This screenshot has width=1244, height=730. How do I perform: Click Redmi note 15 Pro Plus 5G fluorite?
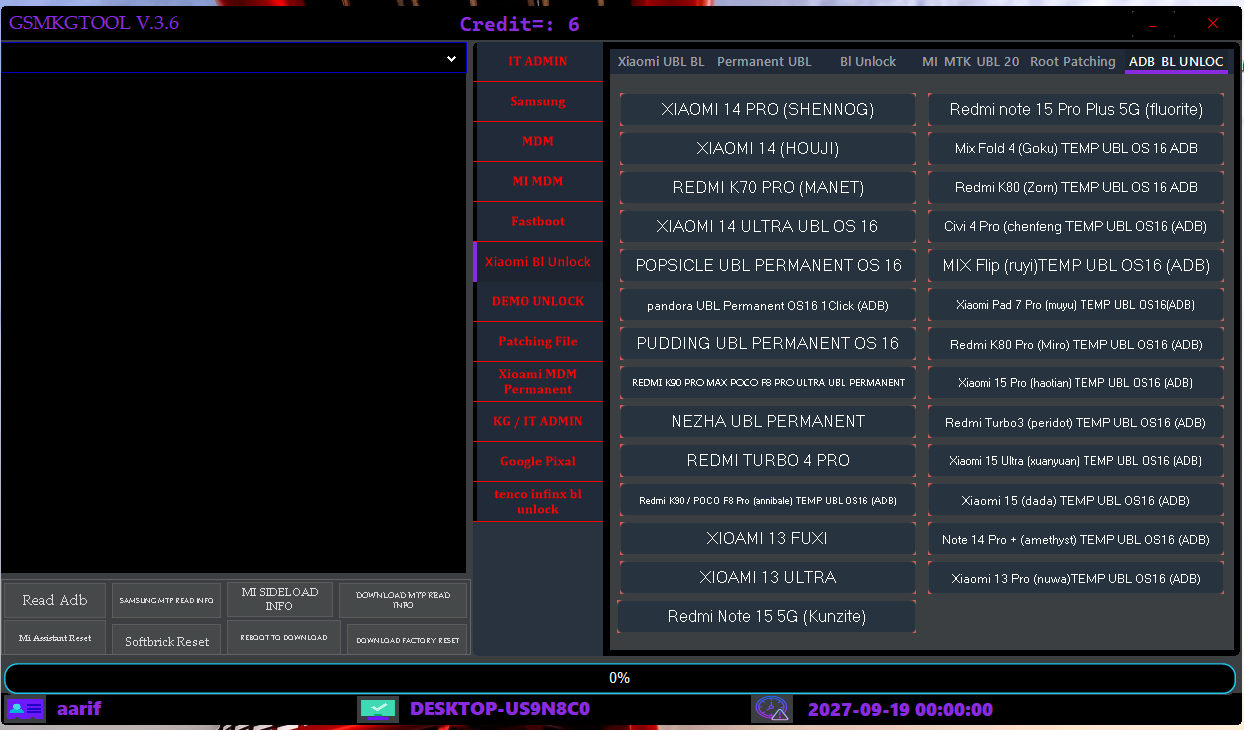point(1076,110)
